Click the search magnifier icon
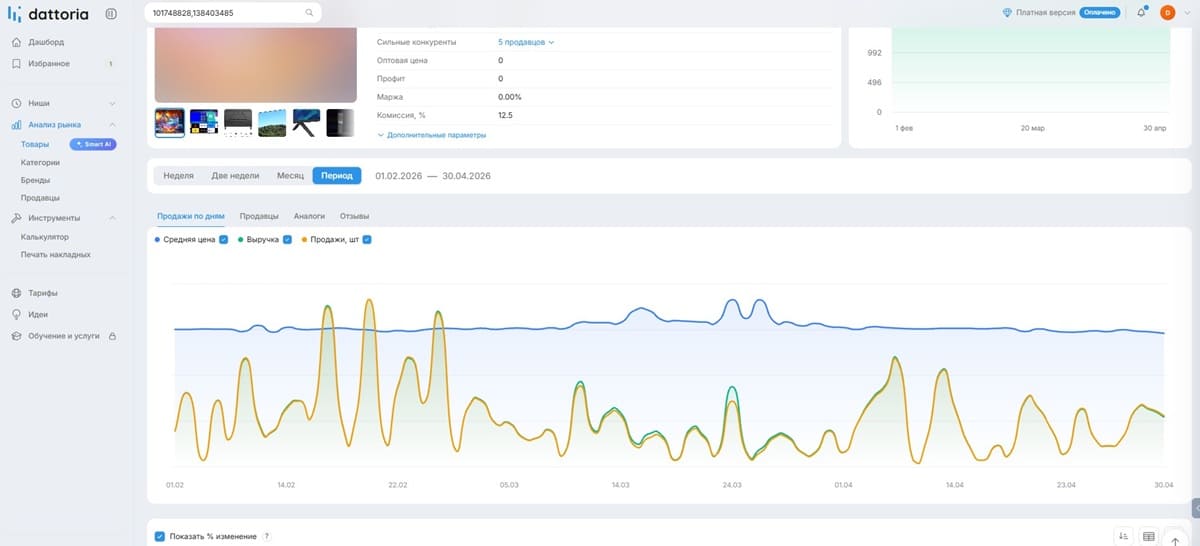This screenshot has width=1200, height=546. (x=309, y=13)
